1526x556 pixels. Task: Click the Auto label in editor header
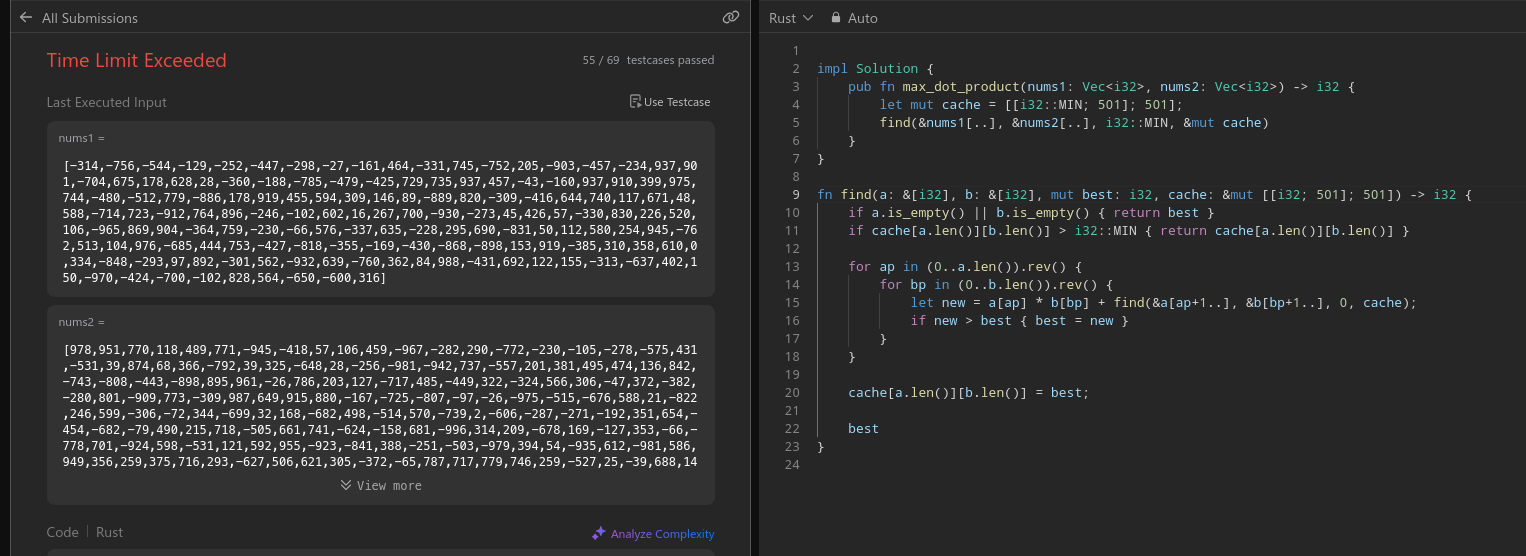[863, 18]
